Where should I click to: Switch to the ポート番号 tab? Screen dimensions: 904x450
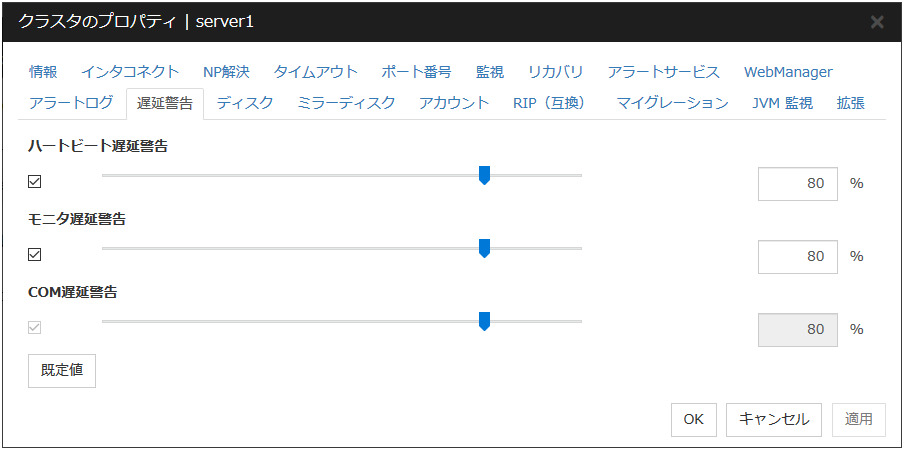(x=416, y=72)
